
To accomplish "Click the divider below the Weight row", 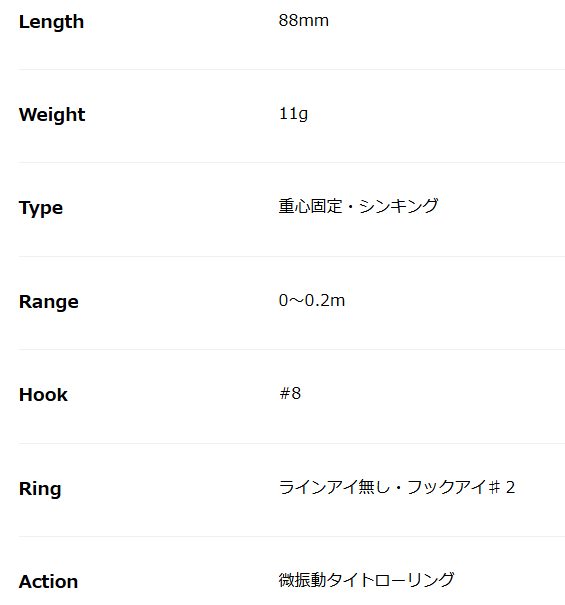I will (292, 162).
